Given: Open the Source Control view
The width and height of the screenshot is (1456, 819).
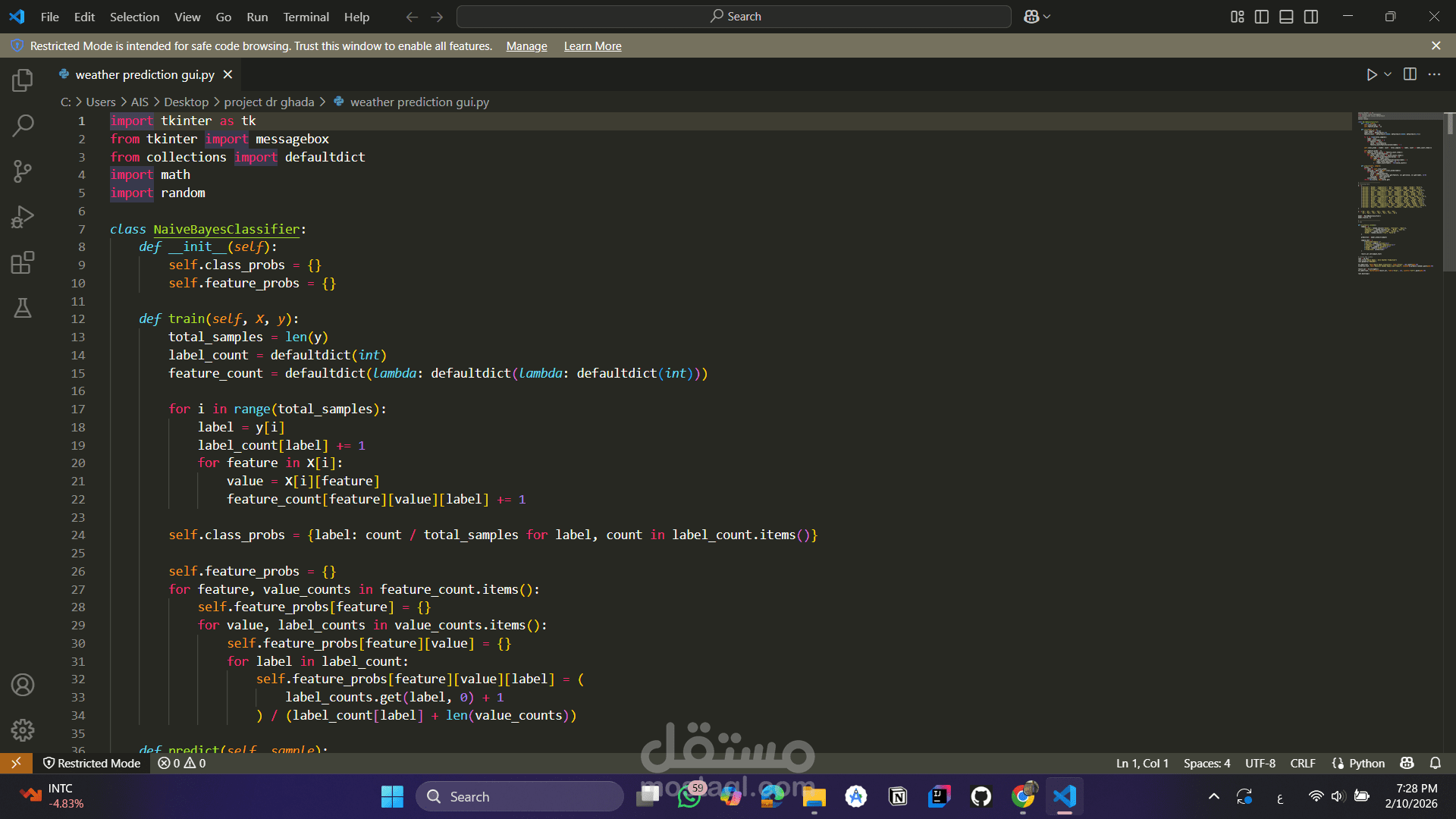Looking at the screenshot, I should click(x=23, y=171).
